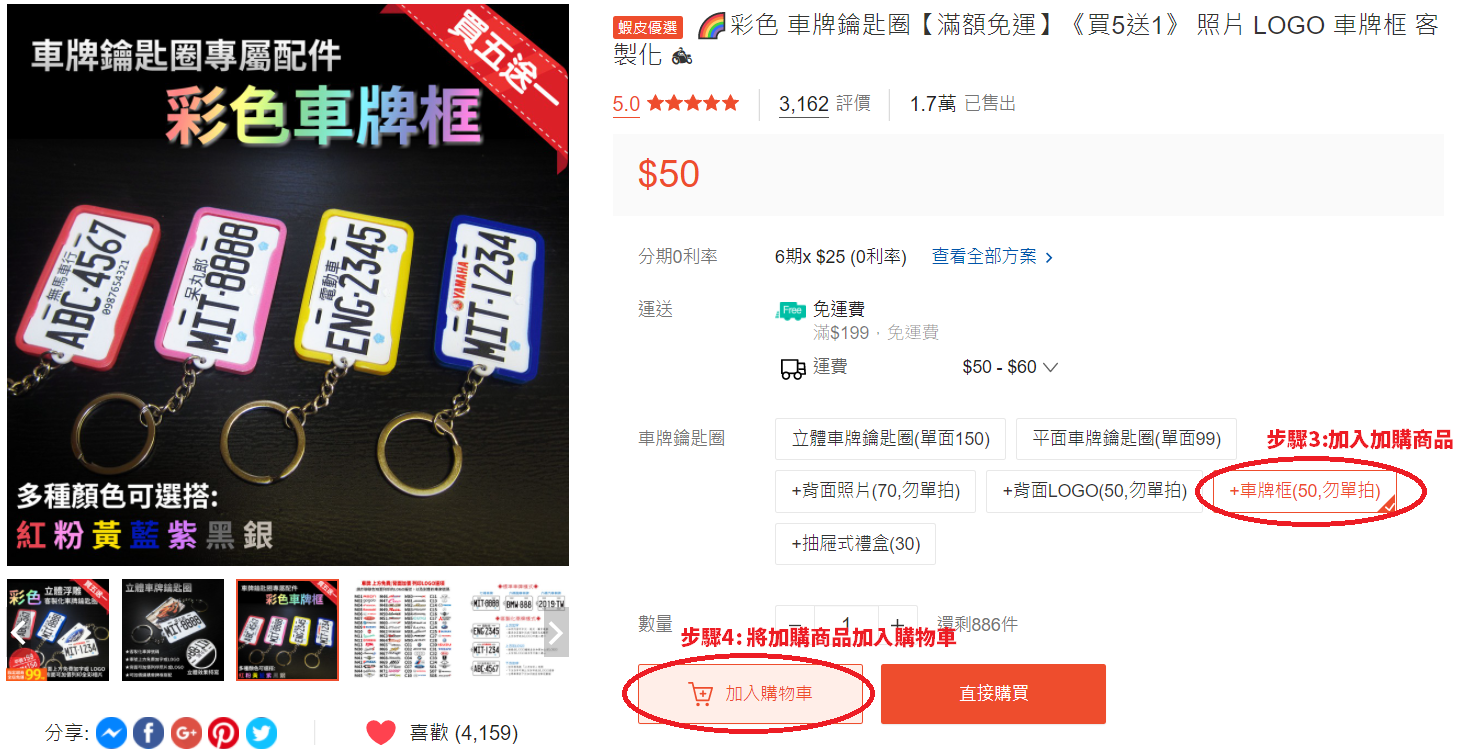The image size is (1475, 754).
Task: Show next thumbnails with the right arrow
Action: 556,632
